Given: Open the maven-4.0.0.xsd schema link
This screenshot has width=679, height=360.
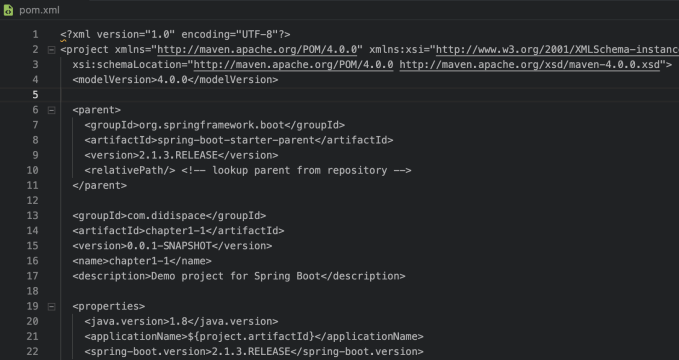Looking at the screenshot, I should click(x=529, y=65).
